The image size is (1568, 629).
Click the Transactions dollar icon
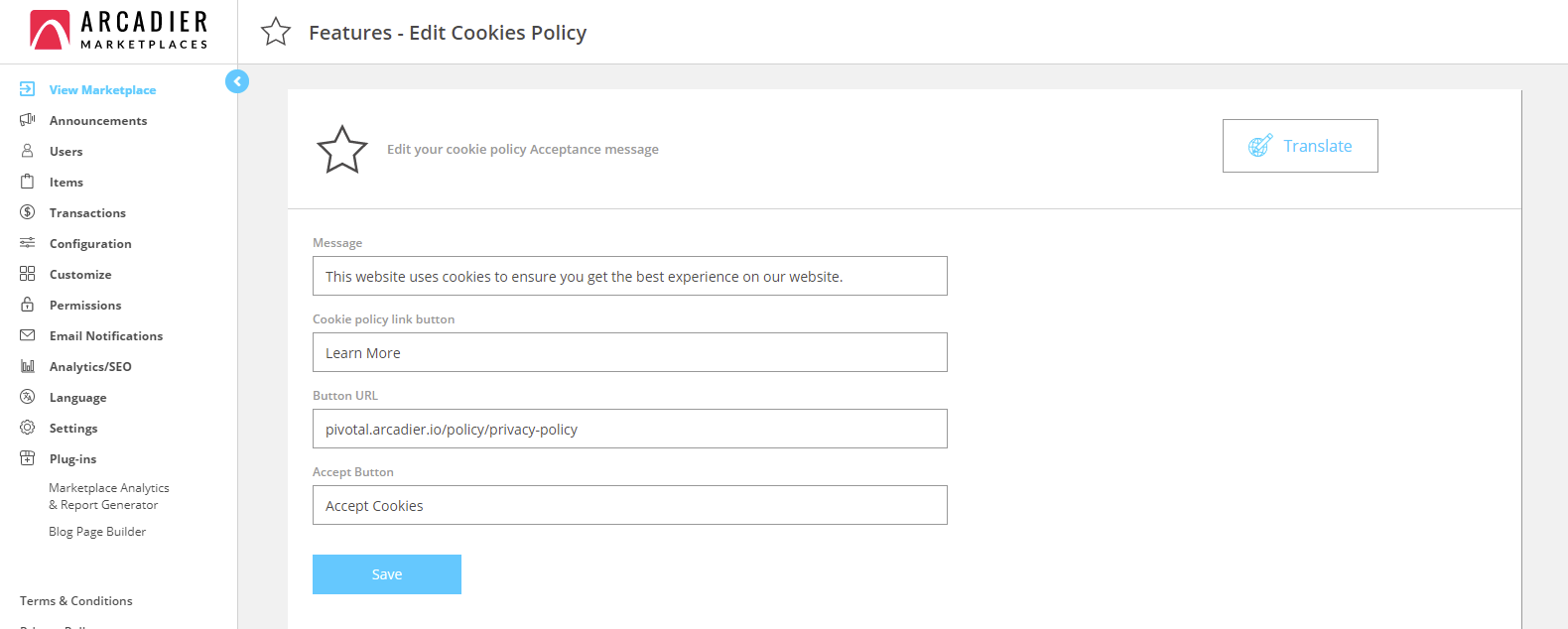27,212
